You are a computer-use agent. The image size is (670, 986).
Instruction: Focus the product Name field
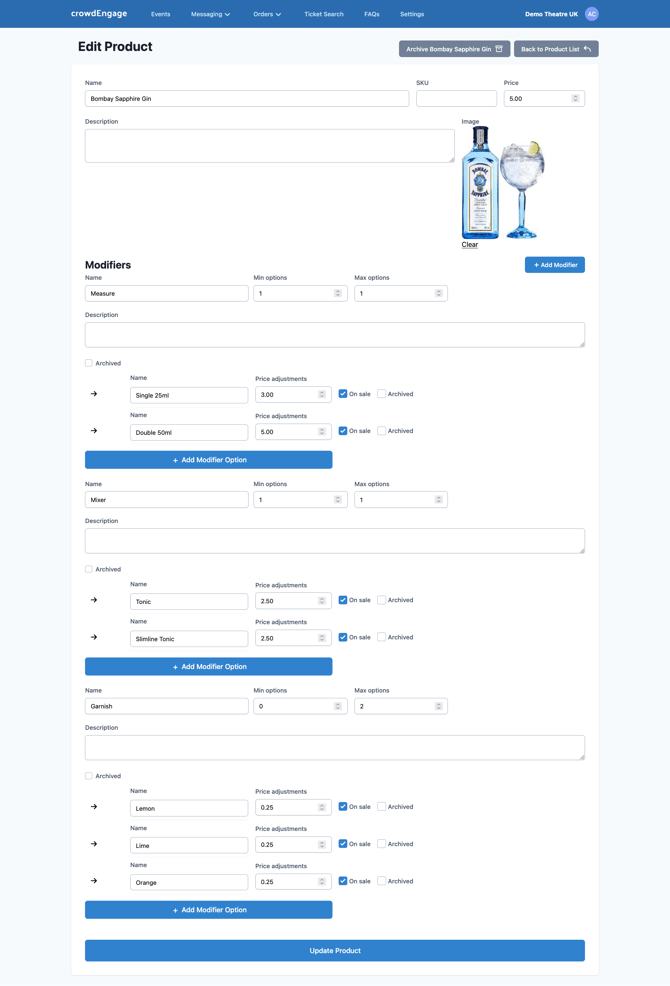(247, 98)
